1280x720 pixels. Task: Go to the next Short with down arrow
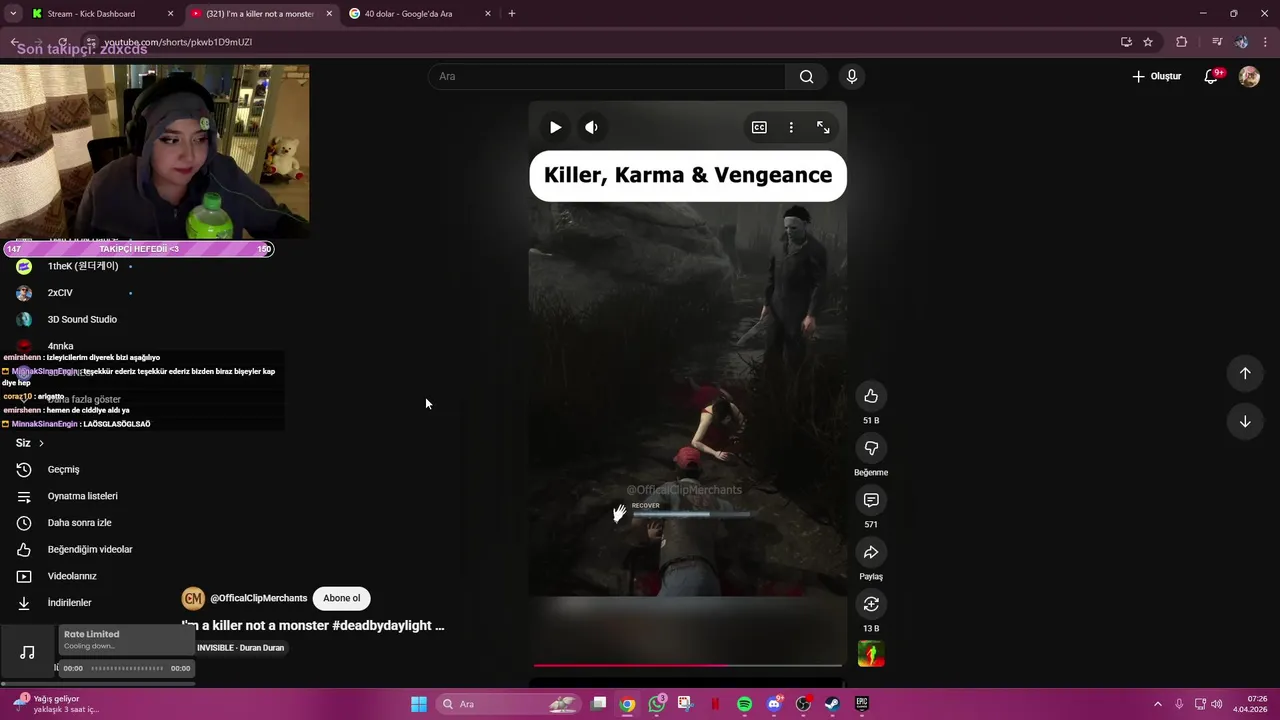[1245, 421]
